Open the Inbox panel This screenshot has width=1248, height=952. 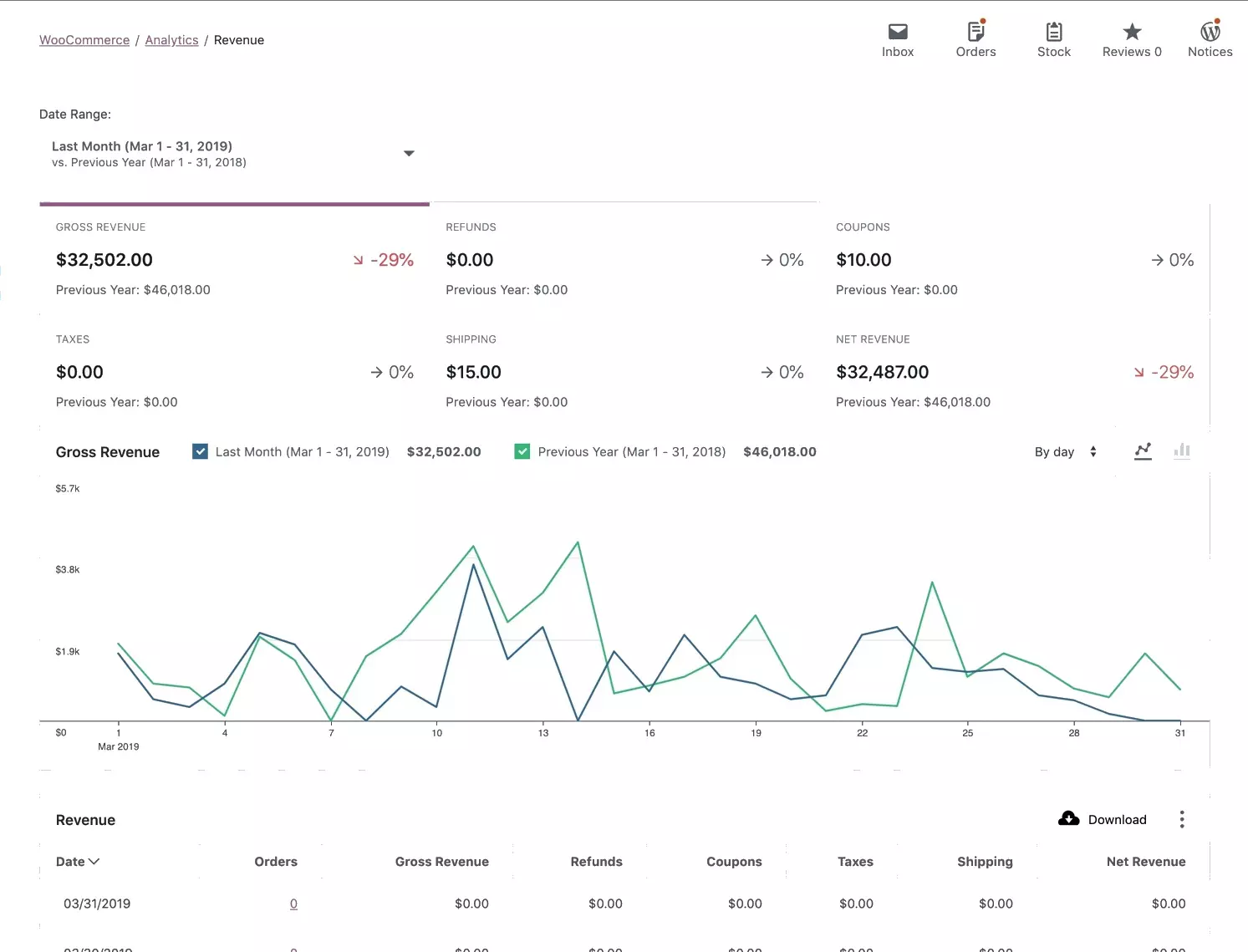pos(897,40)
